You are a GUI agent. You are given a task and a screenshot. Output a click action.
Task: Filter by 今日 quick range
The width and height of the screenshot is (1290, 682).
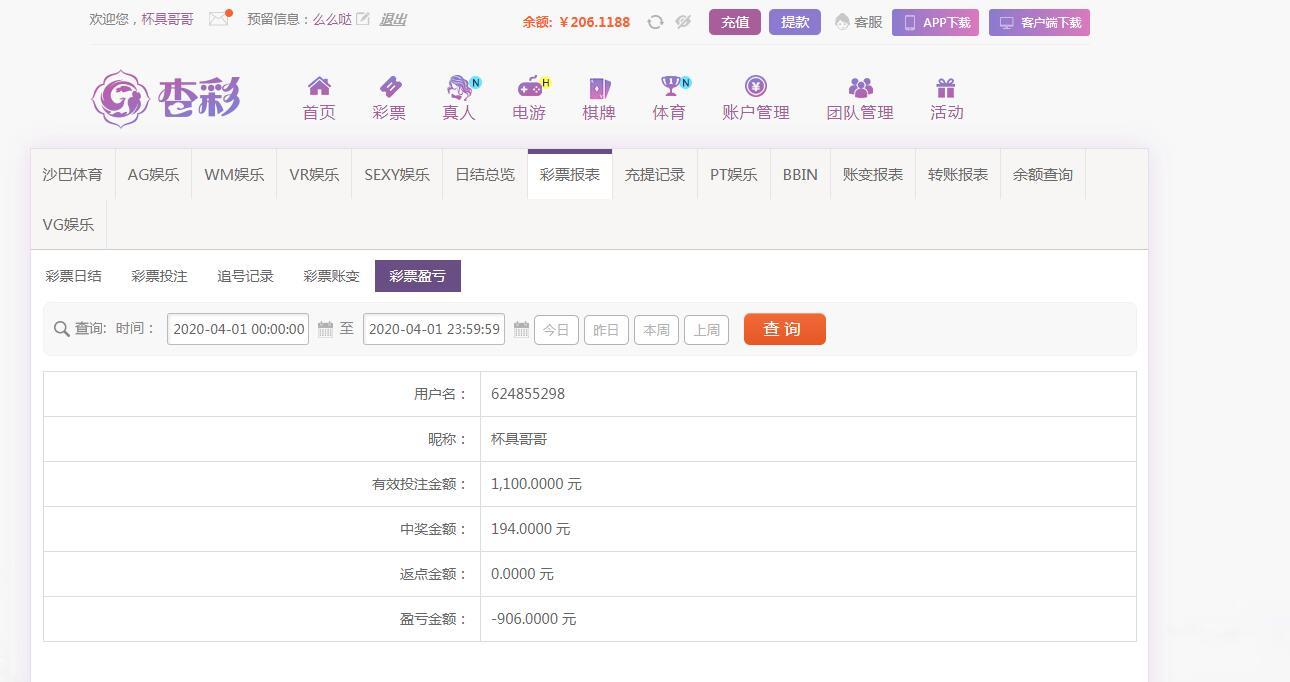point(556,330)
